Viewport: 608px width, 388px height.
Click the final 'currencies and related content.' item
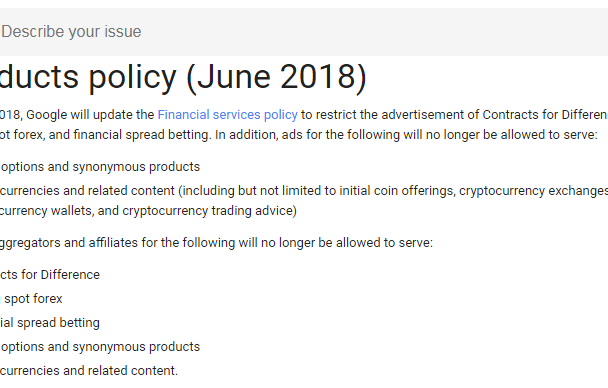(89, 371)
